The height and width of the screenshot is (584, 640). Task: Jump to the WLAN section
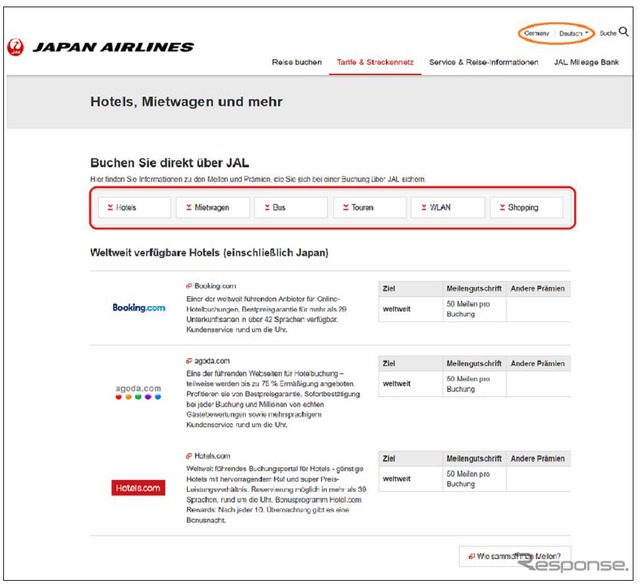(448, 207)
